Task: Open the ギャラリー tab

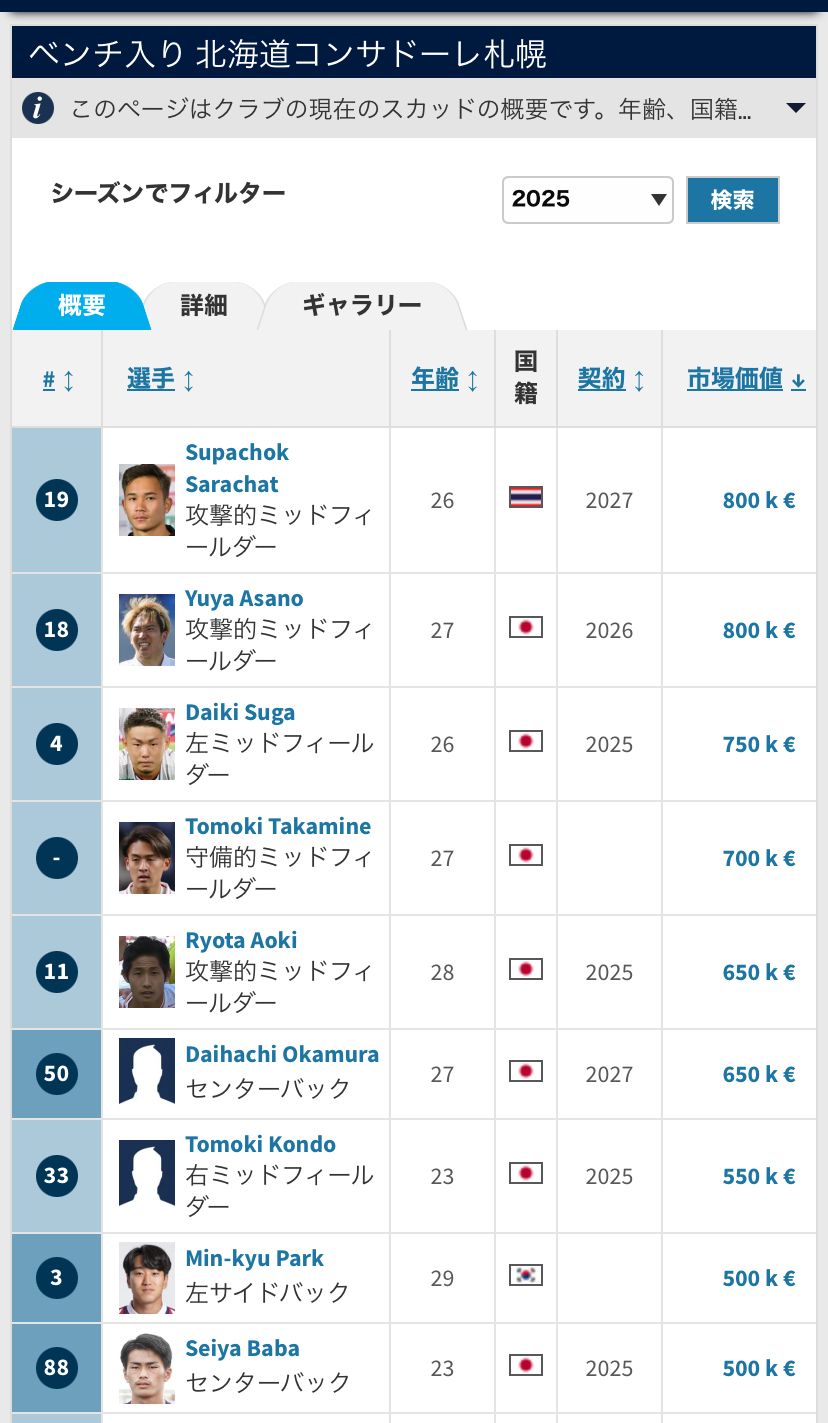Action: tap(362, 306)
